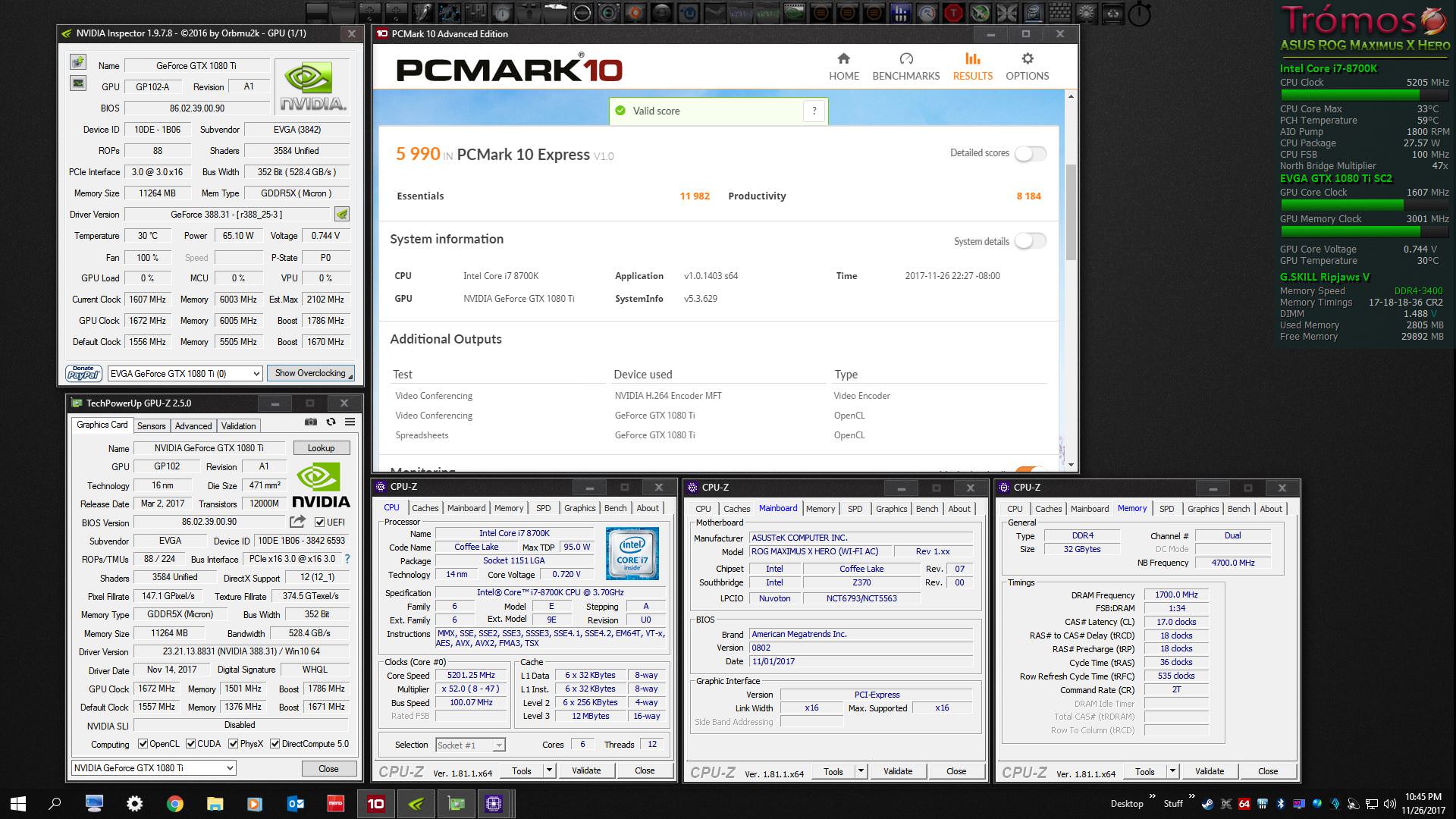Toggle System details switch in PCMark 10
1456x819 pixels.
click(x=1031, y=241)
